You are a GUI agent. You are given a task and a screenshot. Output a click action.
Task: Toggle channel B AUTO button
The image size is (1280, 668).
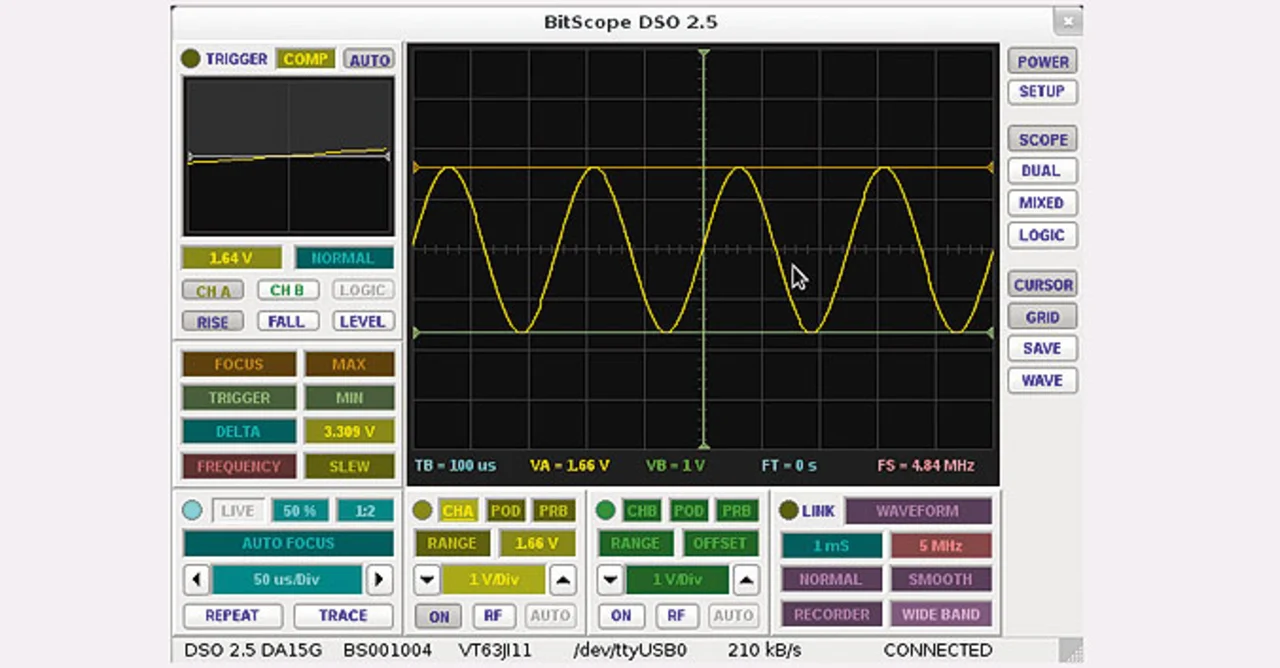pyautogui.click(x=733, y=616)
